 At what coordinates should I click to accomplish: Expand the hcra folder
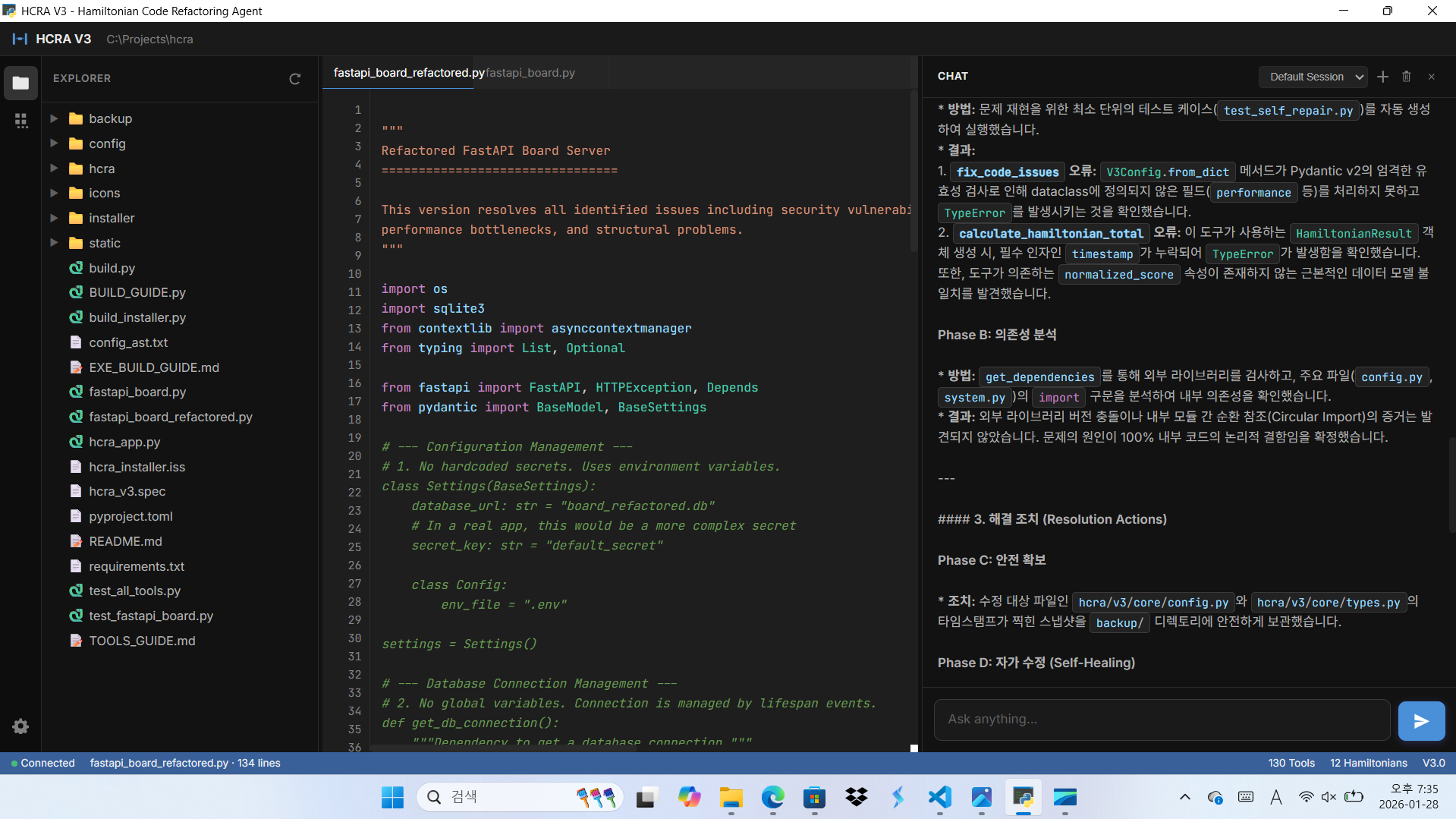click(54, 169)
